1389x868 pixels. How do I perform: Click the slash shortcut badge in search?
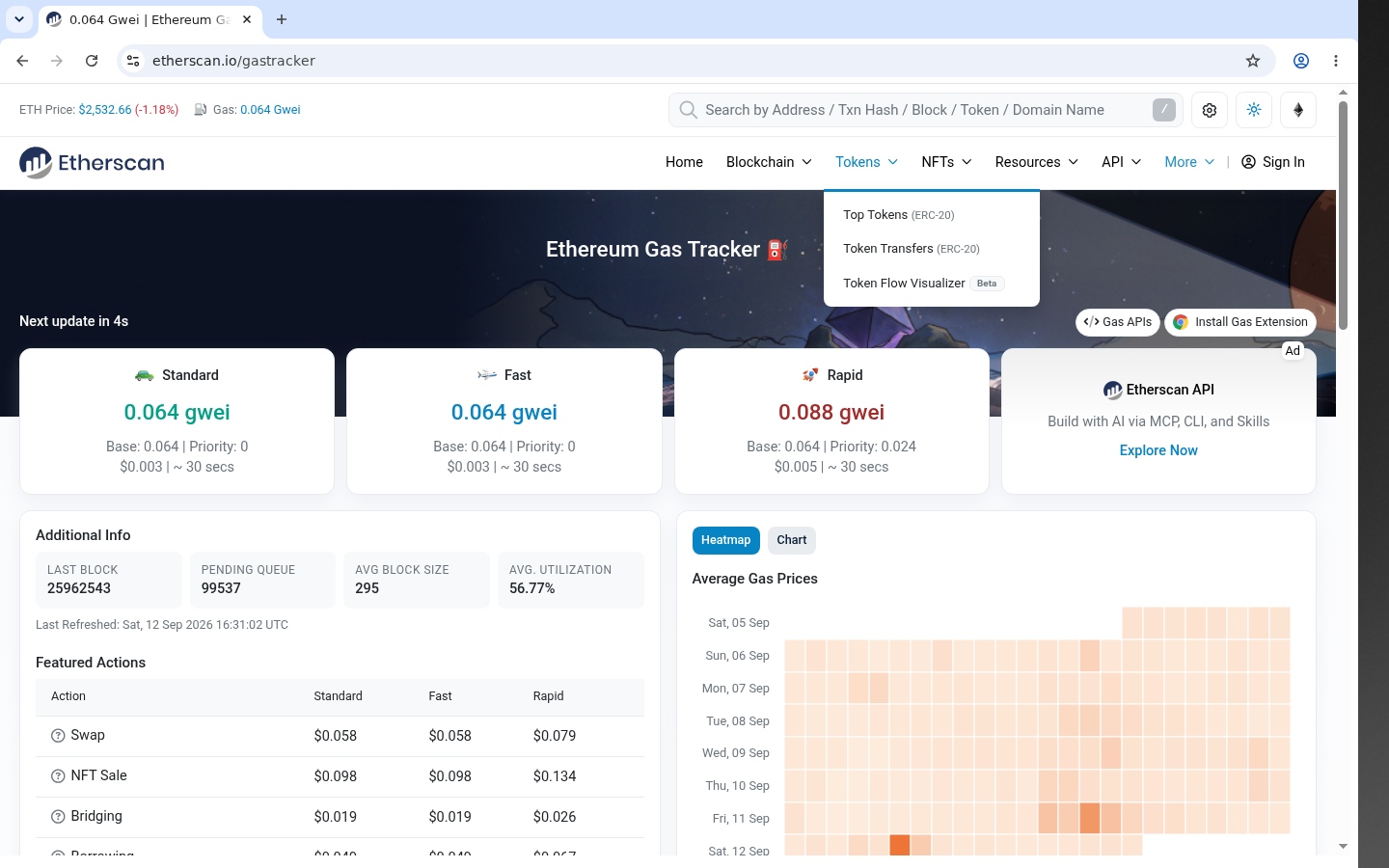click(x=1164, y=110)
